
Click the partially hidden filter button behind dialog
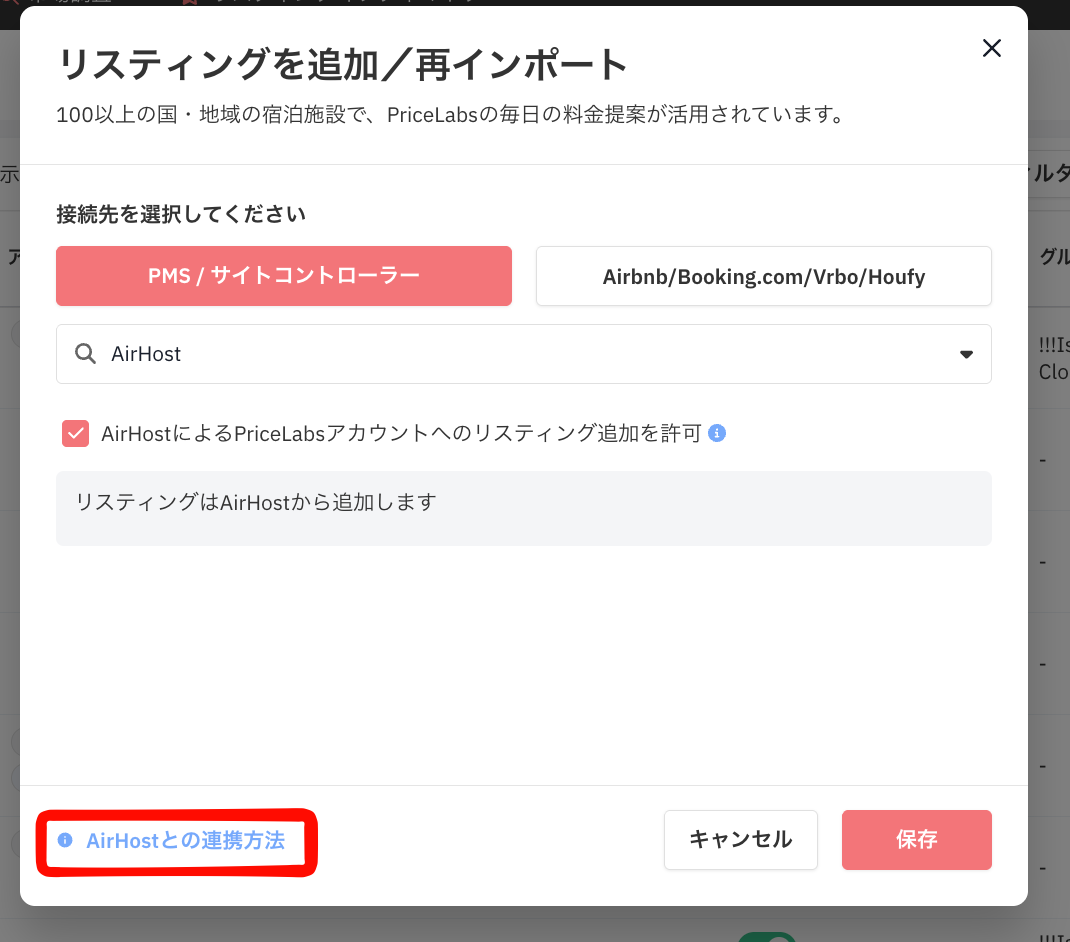(x=1049, y=173)
